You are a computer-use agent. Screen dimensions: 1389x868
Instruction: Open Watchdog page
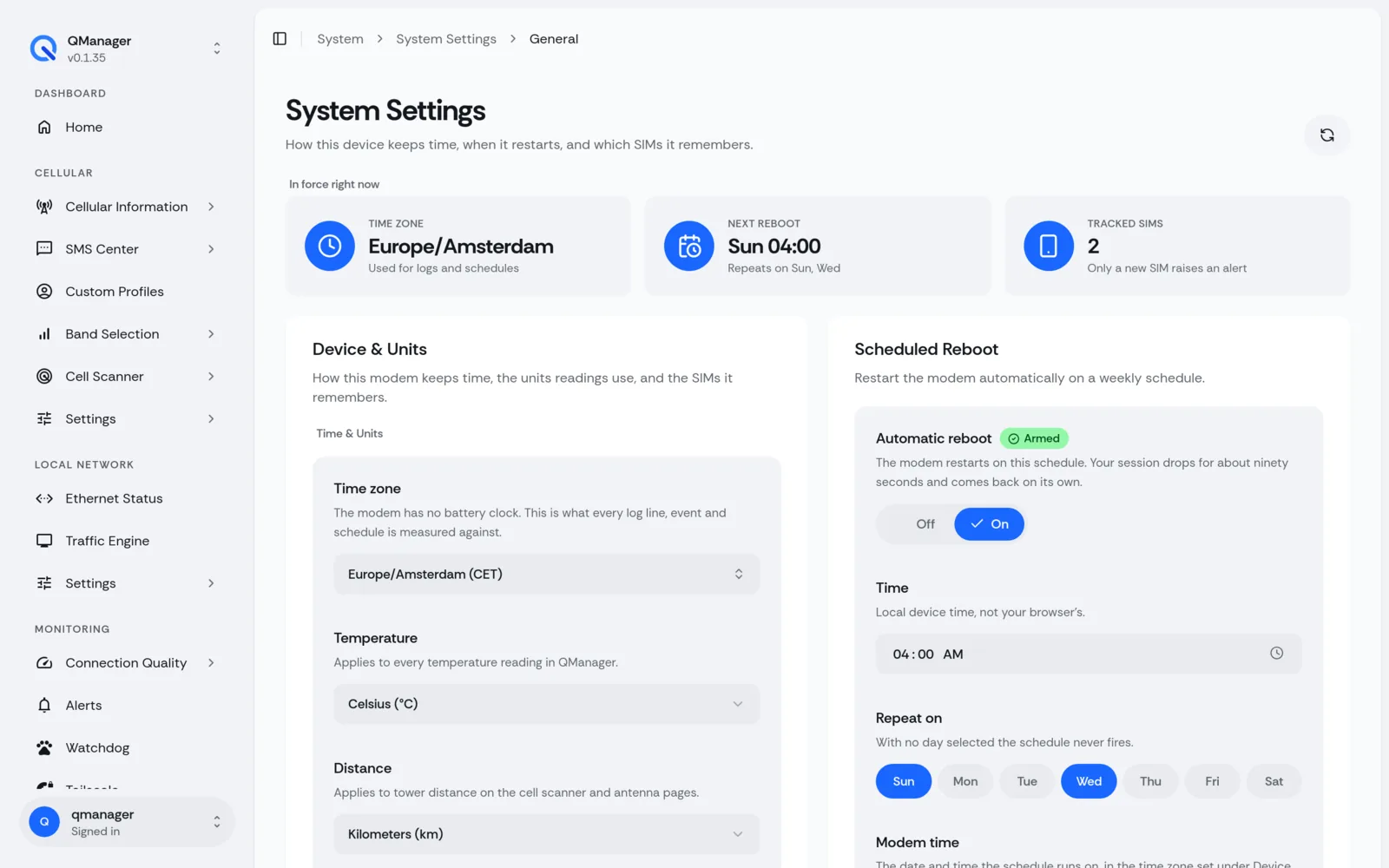pyautogui.click(x=128, y=748)
